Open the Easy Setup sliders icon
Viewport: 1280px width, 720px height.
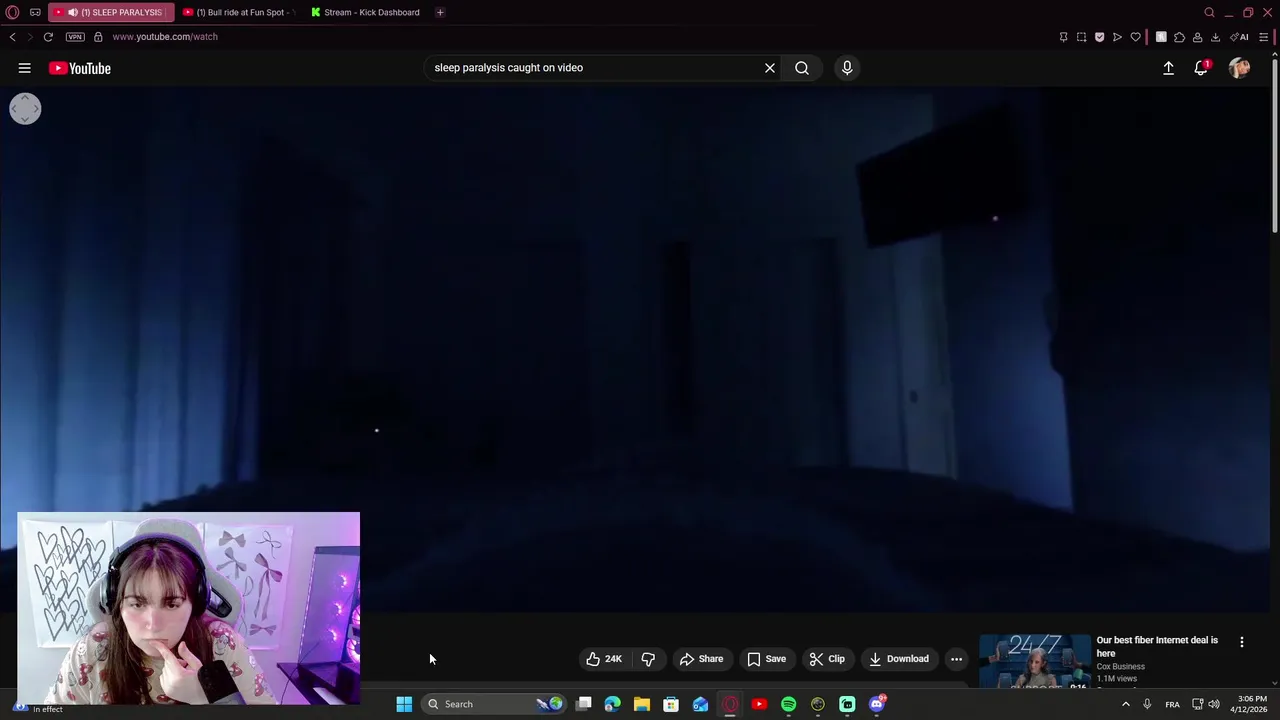1264,37
